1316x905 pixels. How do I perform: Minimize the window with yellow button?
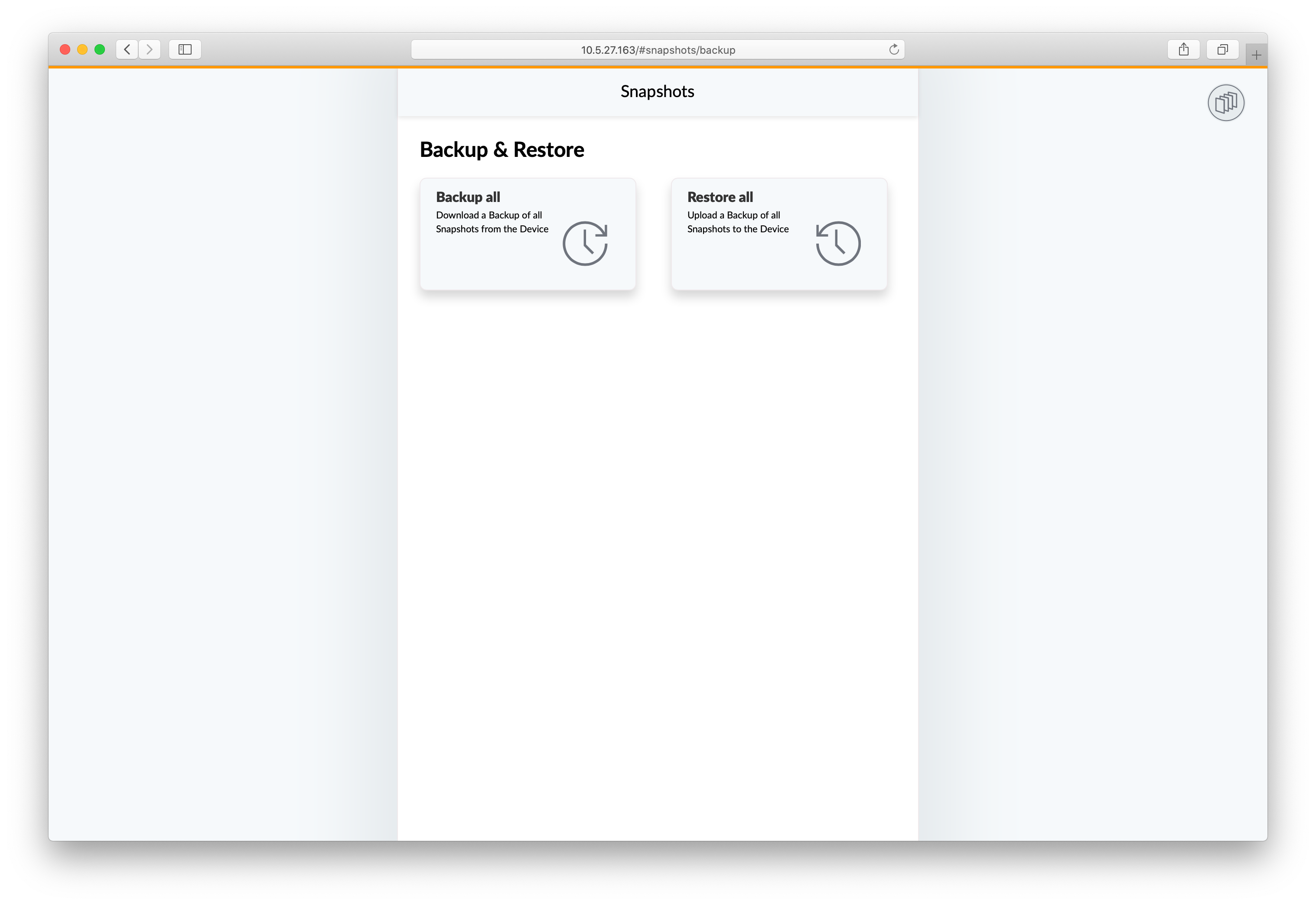(x=82, y=49)
